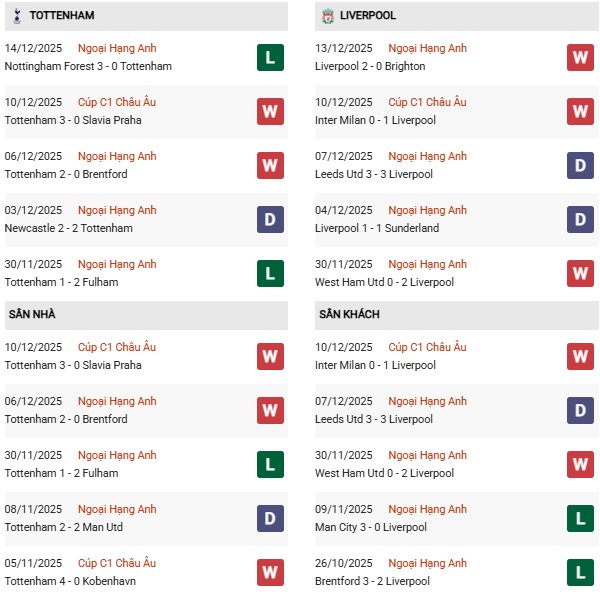Open Ngoại Hạng Anh link dated 26/10/2025
This screenshot has width=600, height=594.
[428, 563]
